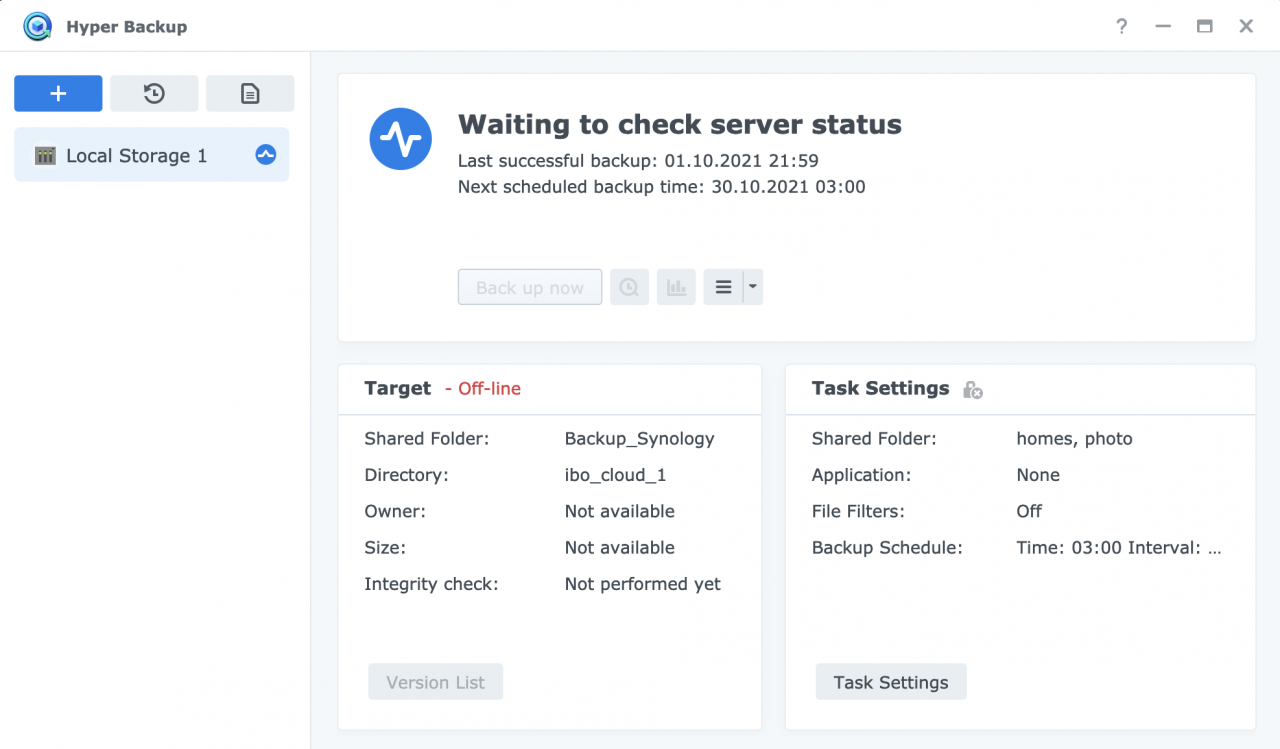Click the Back up now button

(x=529, y=287)
